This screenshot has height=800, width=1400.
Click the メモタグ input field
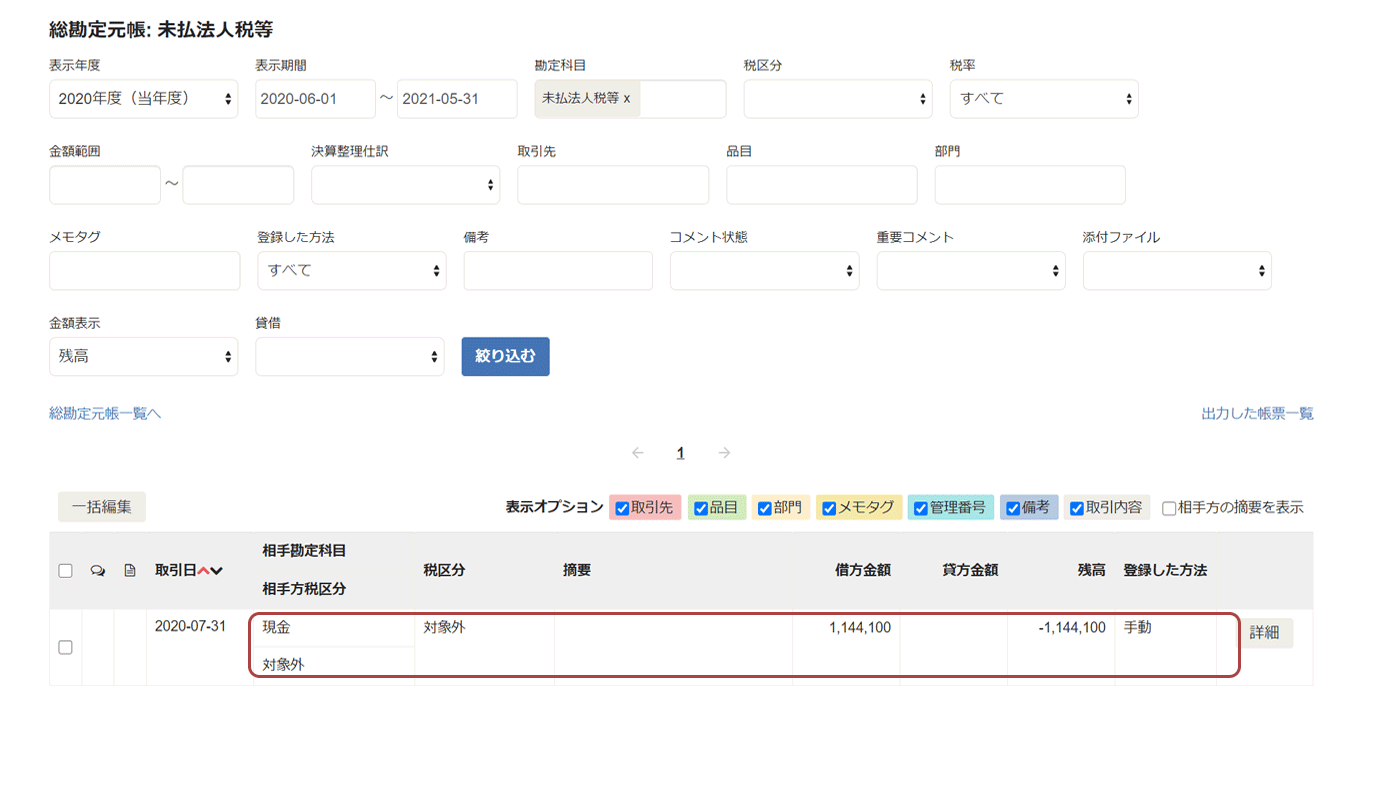pyautogui.click(x=145, y=271)
